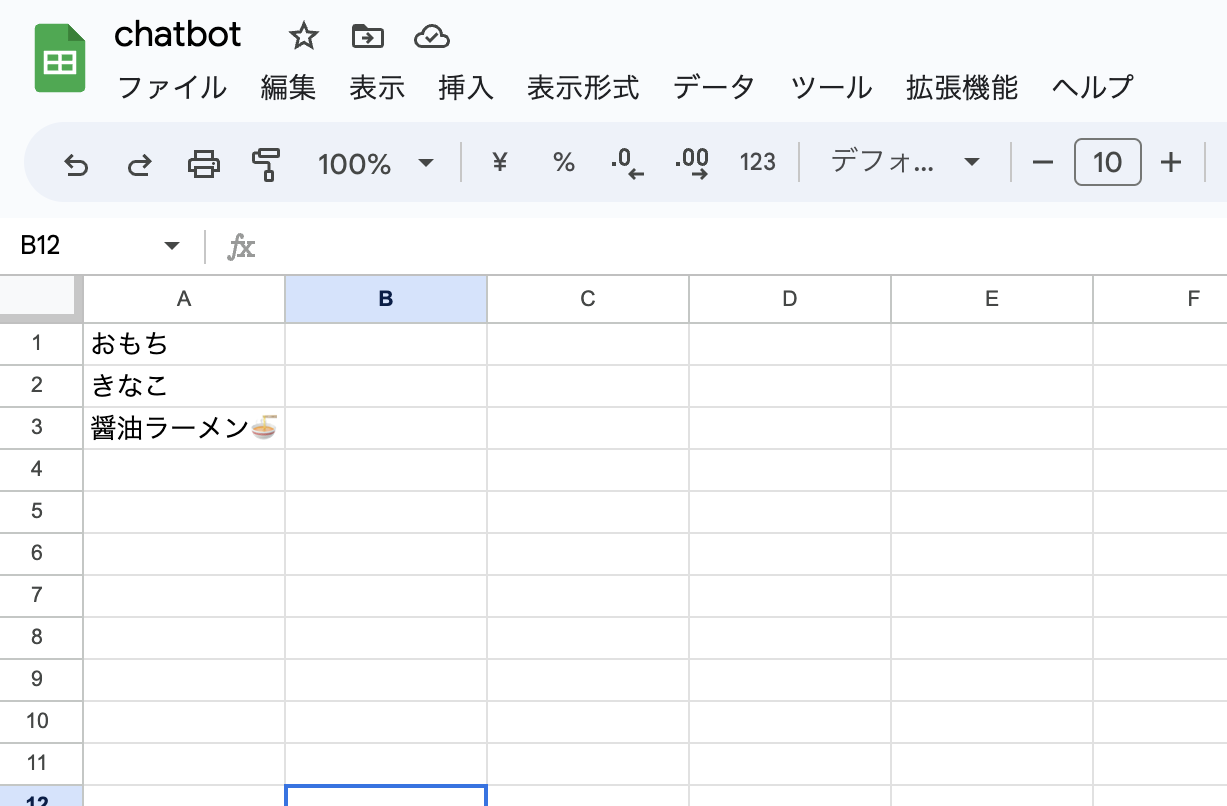Select column D header
This screenshot has height=806, width=1227.
click(x=790, y=299)
